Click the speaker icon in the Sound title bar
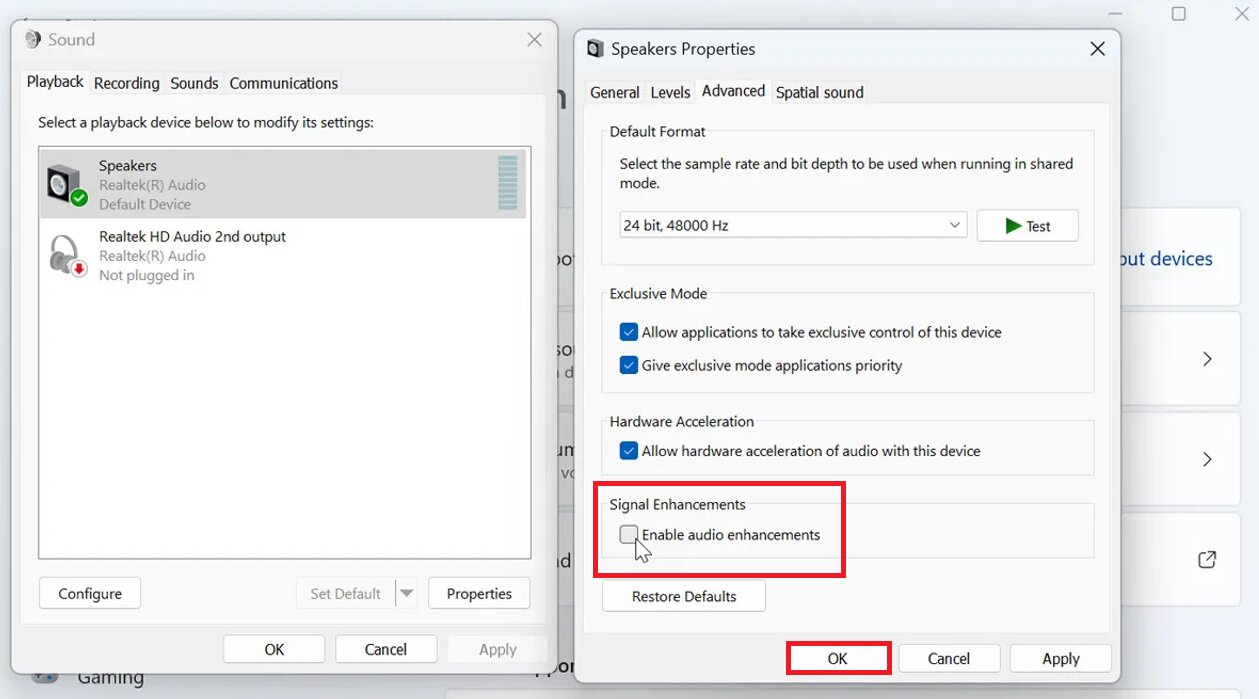The height and width of the screenshot is (699, 1259). (x=31, y=39)
